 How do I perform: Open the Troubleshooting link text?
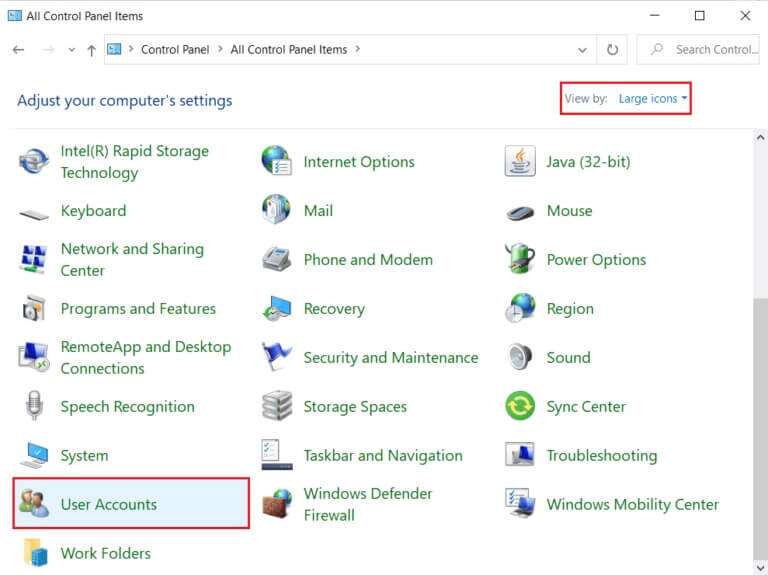coord(602,455)
